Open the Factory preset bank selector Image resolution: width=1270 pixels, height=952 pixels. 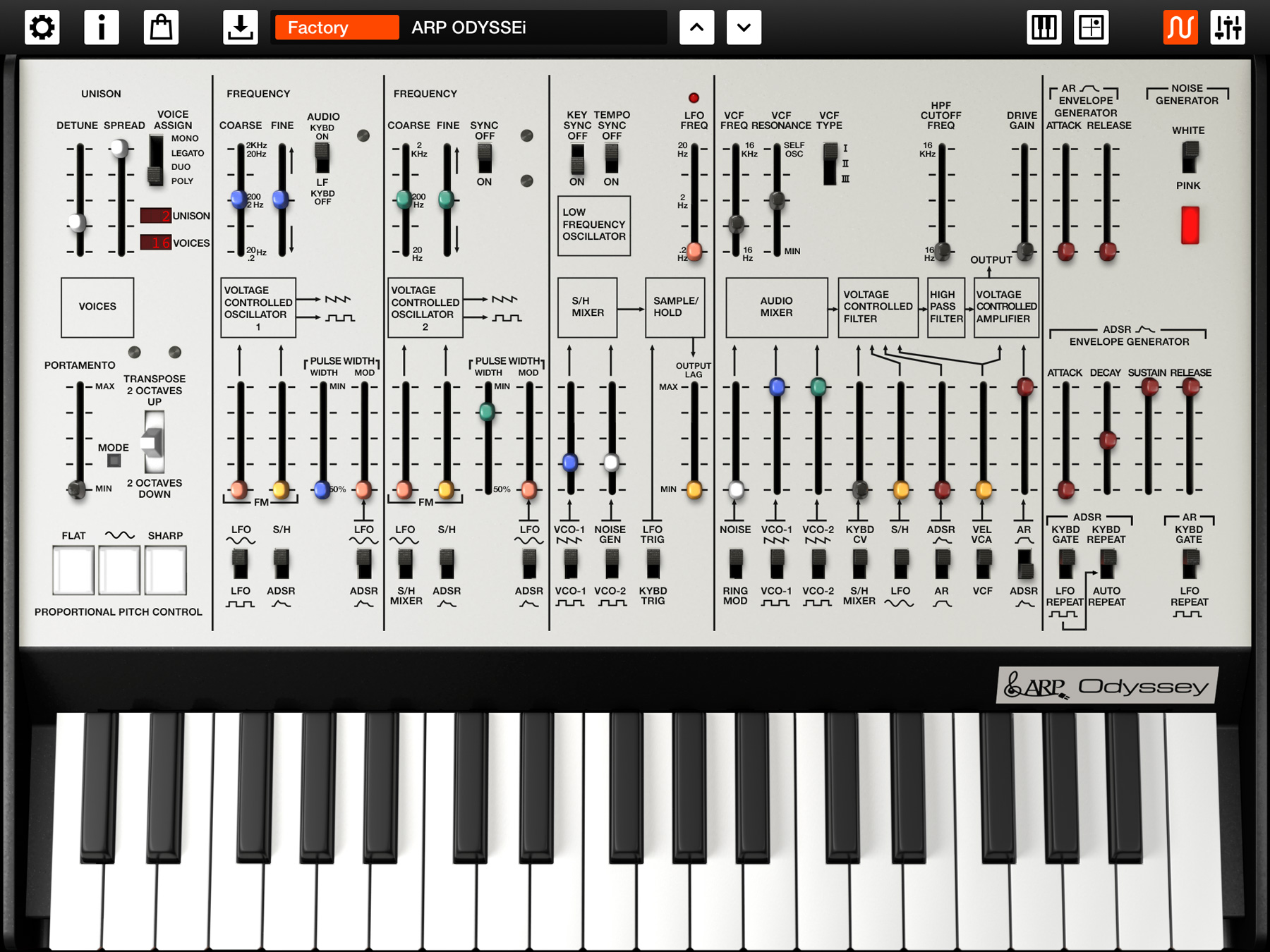(336, 28)
